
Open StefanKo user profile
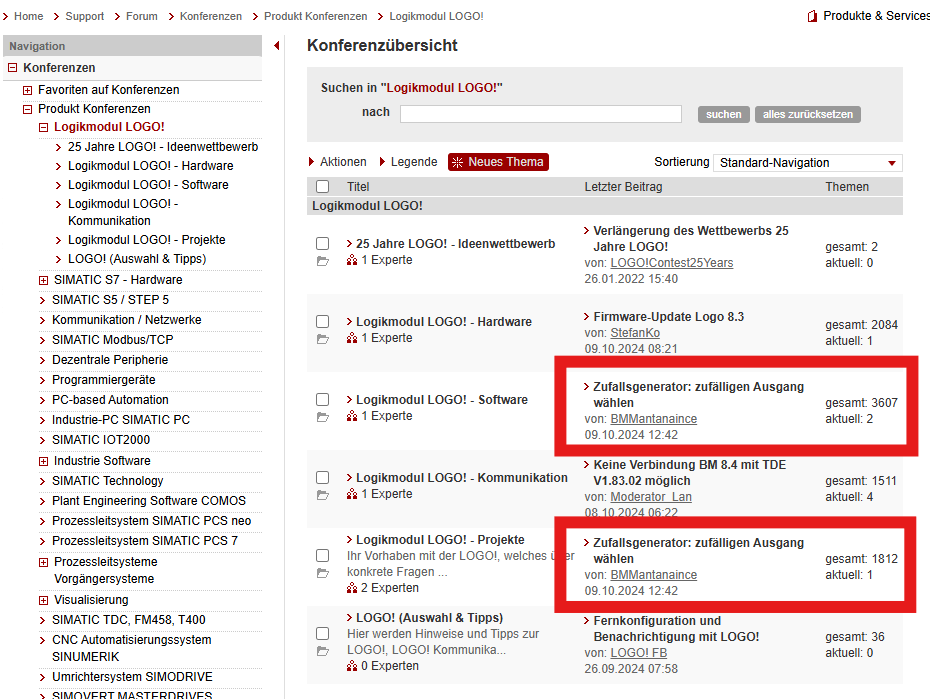pyautogui.click(x=635, y=333)
